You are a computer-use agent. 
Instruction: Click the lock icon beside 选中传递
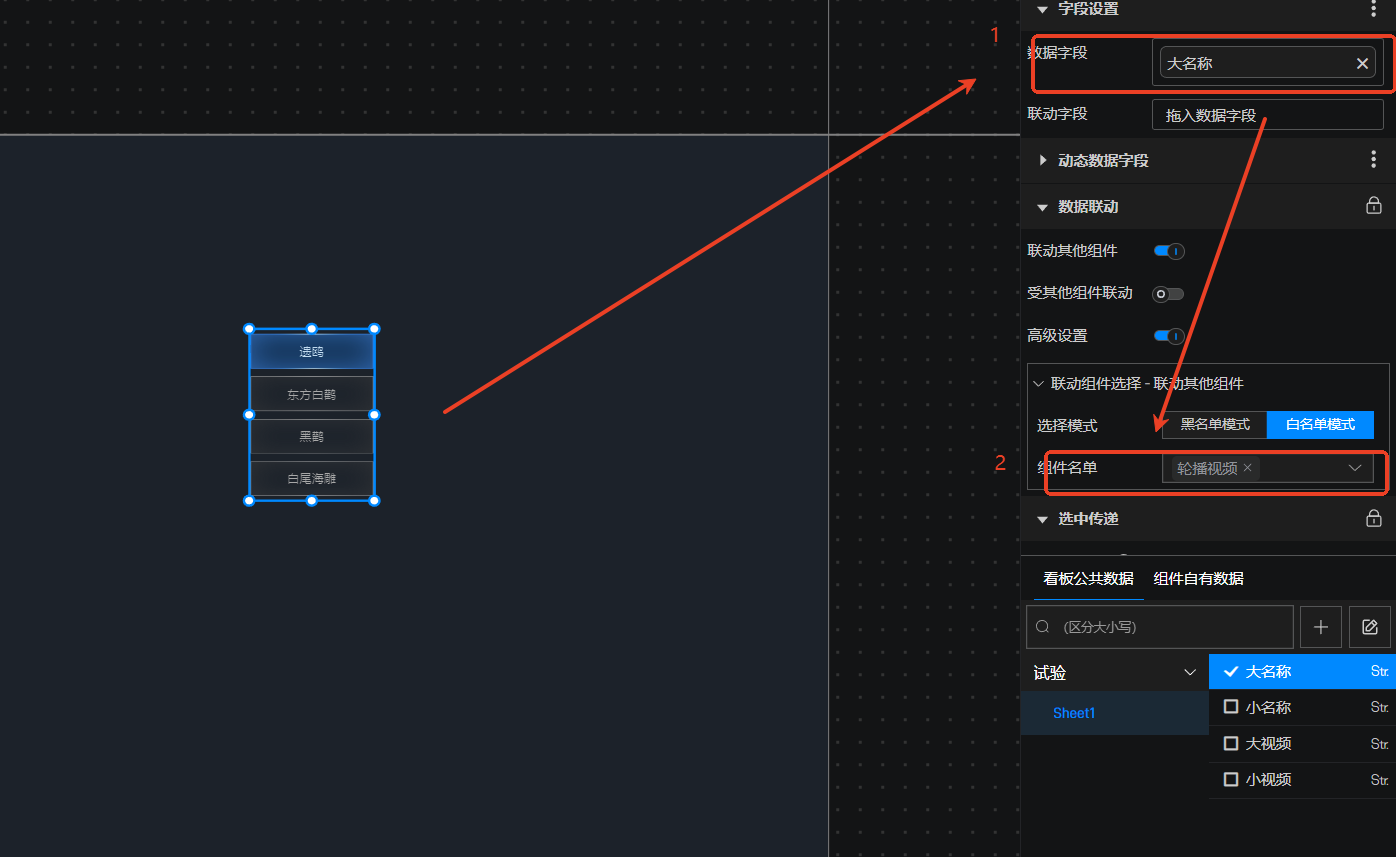coord(1373,518)
